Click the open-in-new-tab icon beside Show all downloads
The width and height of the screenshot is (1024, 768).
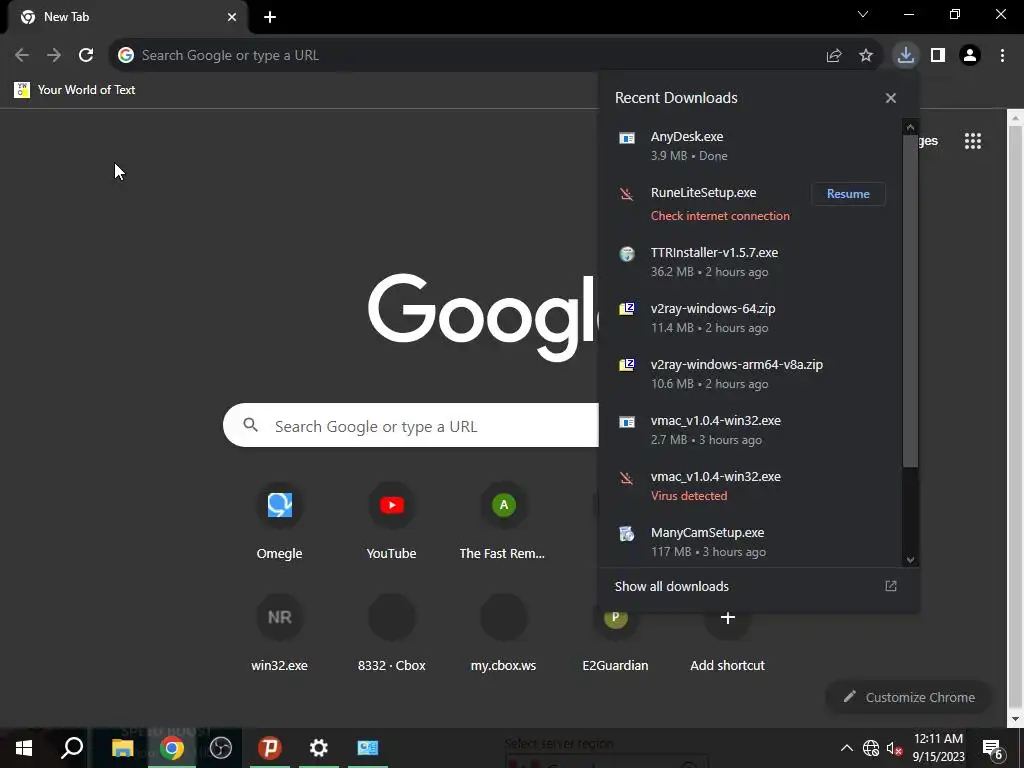pos(891,586)
